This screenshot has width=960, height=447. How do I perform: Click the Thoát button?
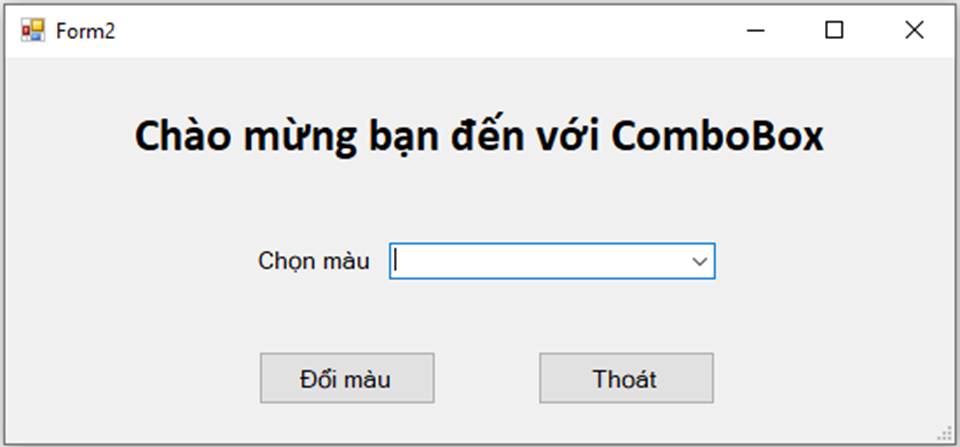point(626,379)
